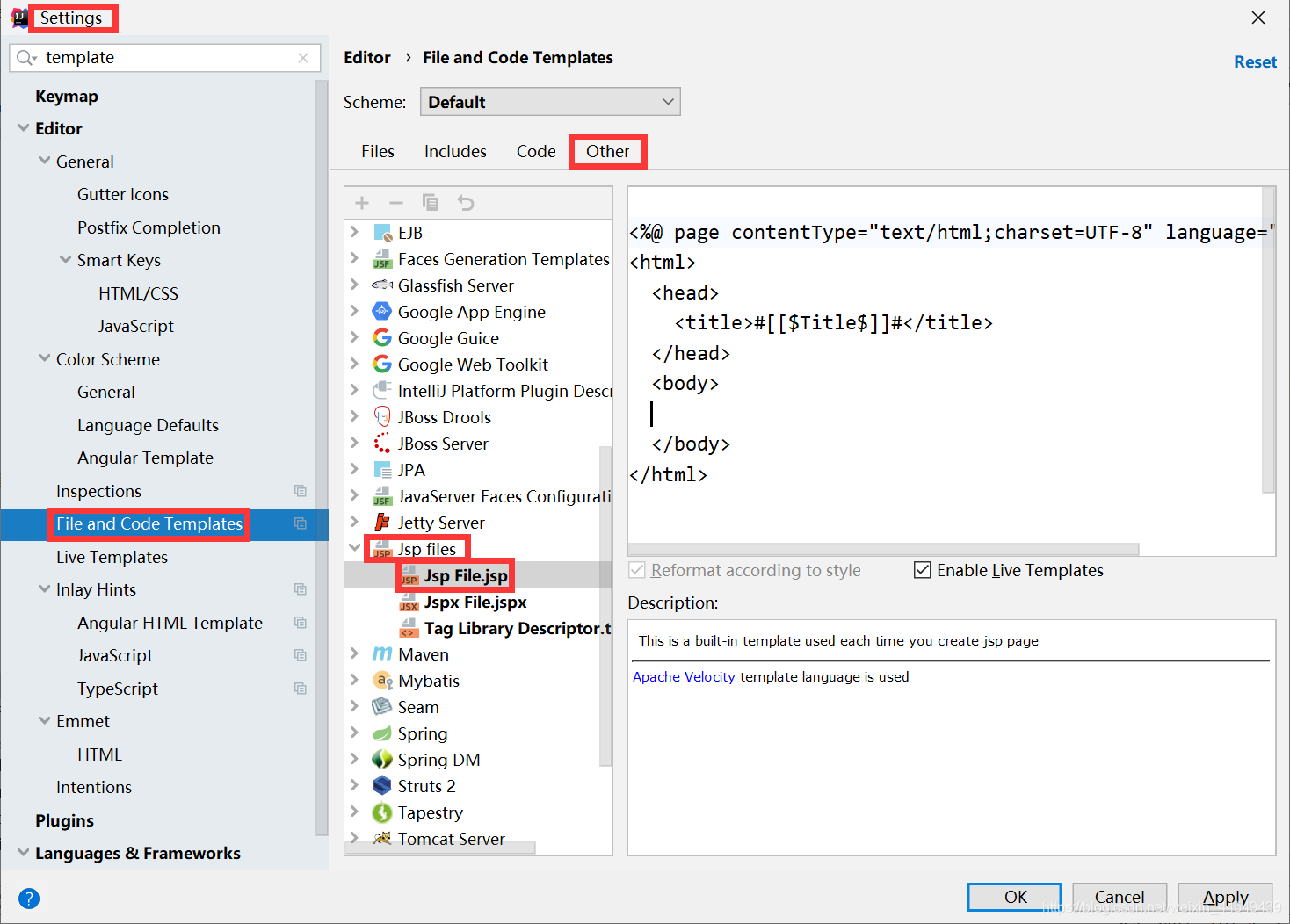Open the Scheme Default dropdown
Viewport: 1290px width, 924px height.
coord(550,102)
